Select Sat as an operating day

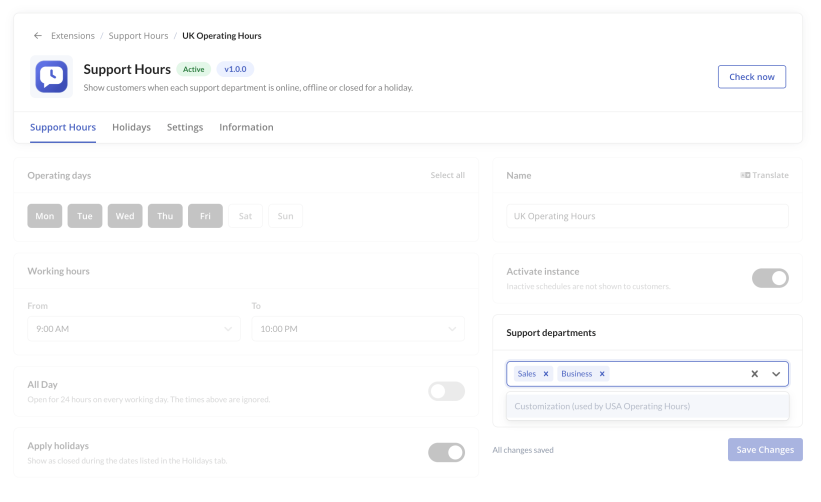(245, 216)
